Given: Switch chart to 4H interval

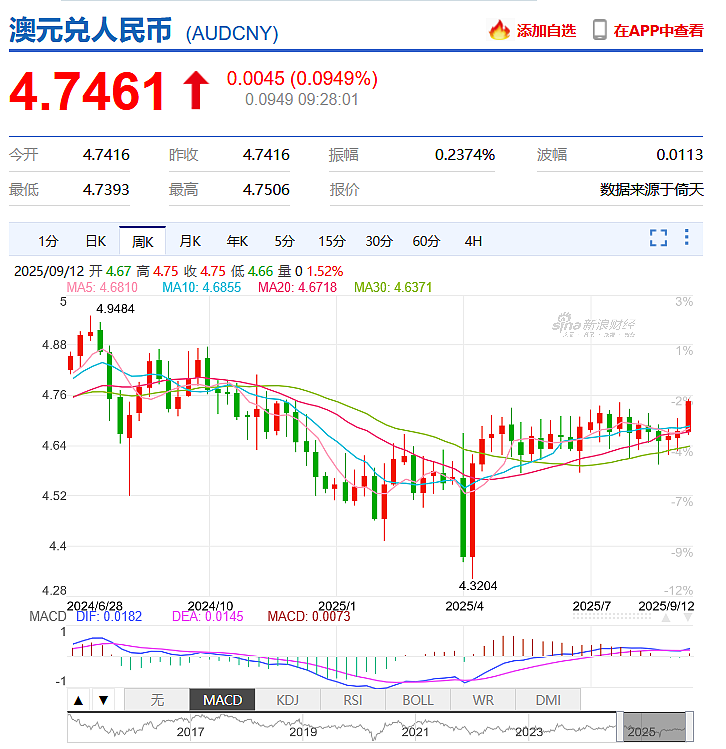Looking at the screenshot, I should pyautogui.click(x=473, y=241).
